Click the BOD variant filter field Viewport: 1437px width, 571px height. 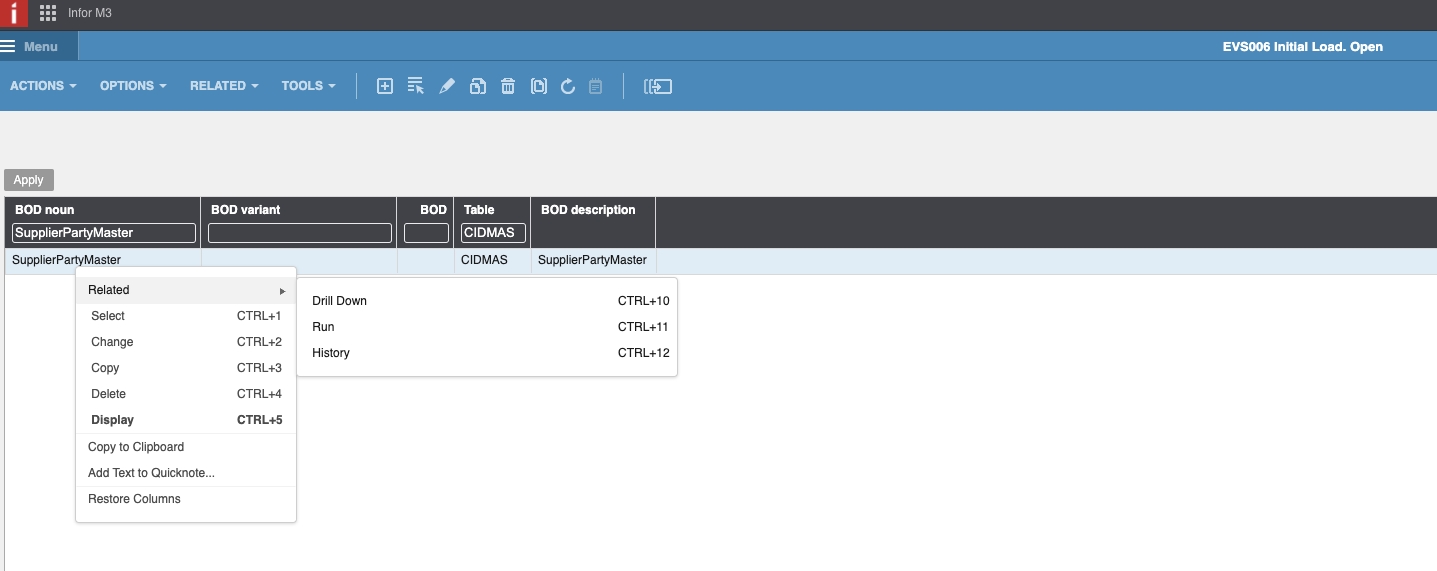point(300,233)
